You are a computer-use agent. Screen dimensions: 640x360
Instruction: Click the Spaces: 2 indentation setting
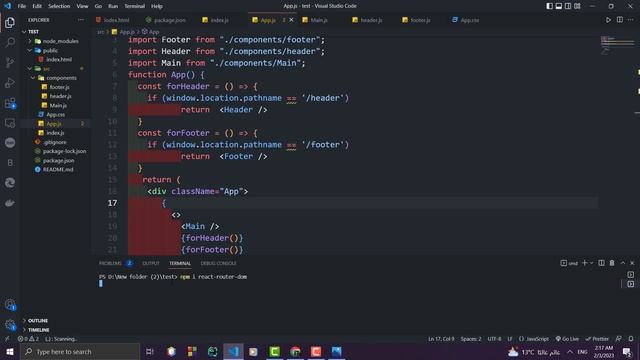coord(471,339)
